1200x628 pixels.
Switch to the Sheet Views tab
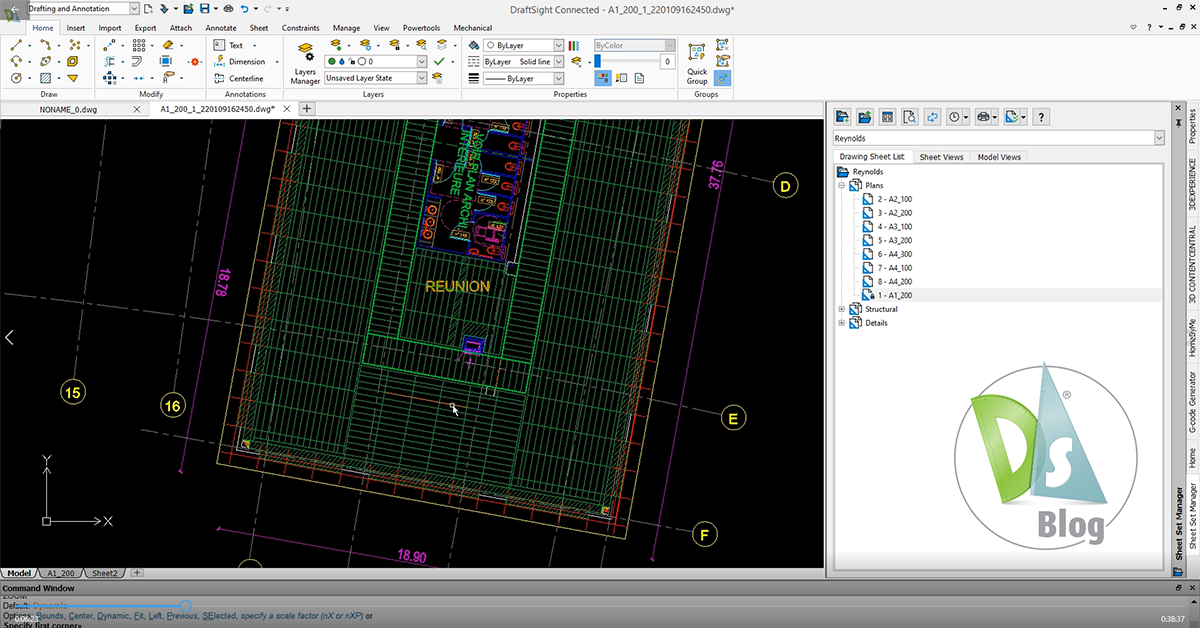941,156
